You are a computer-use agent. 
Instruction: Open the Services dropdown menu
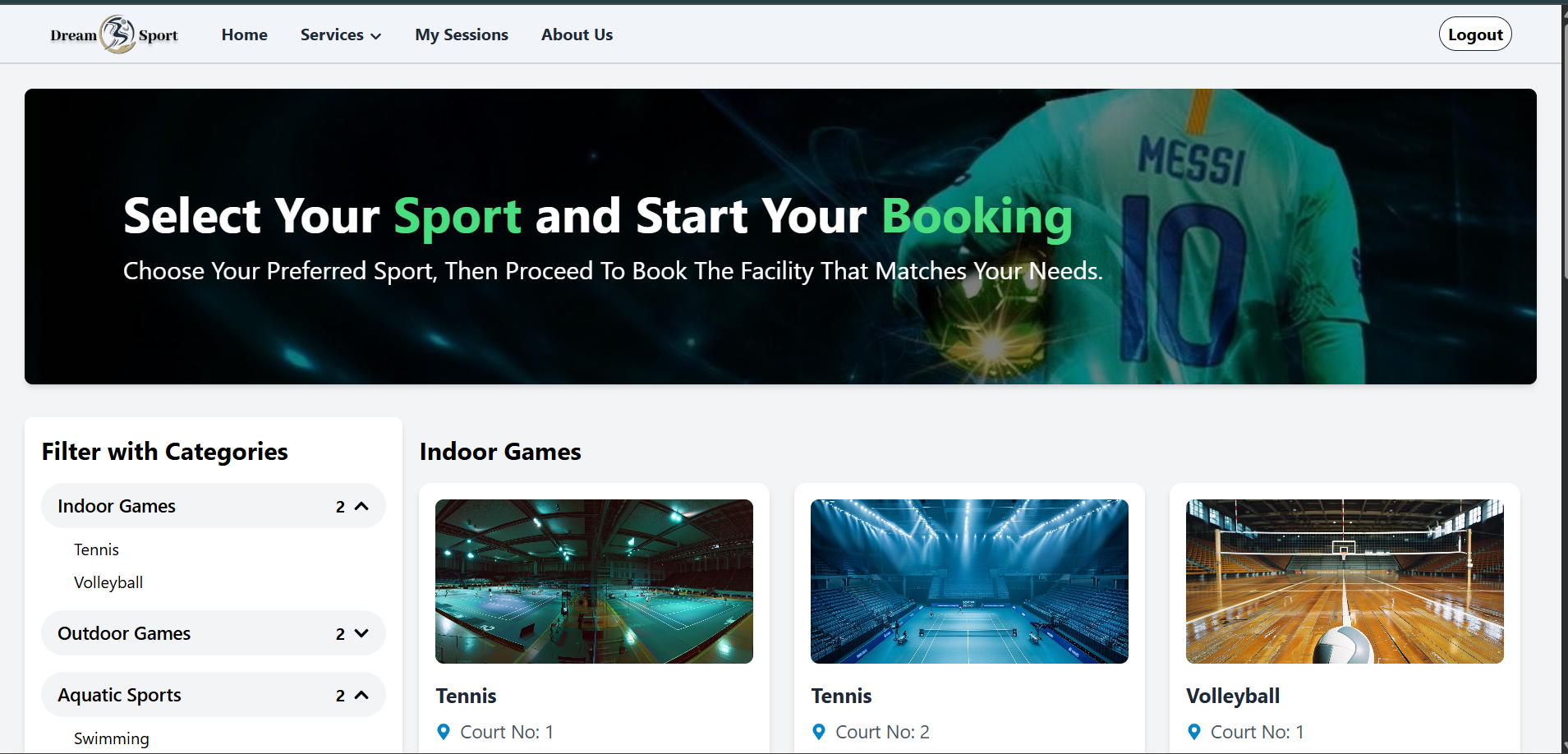click(x=340, y=34)
